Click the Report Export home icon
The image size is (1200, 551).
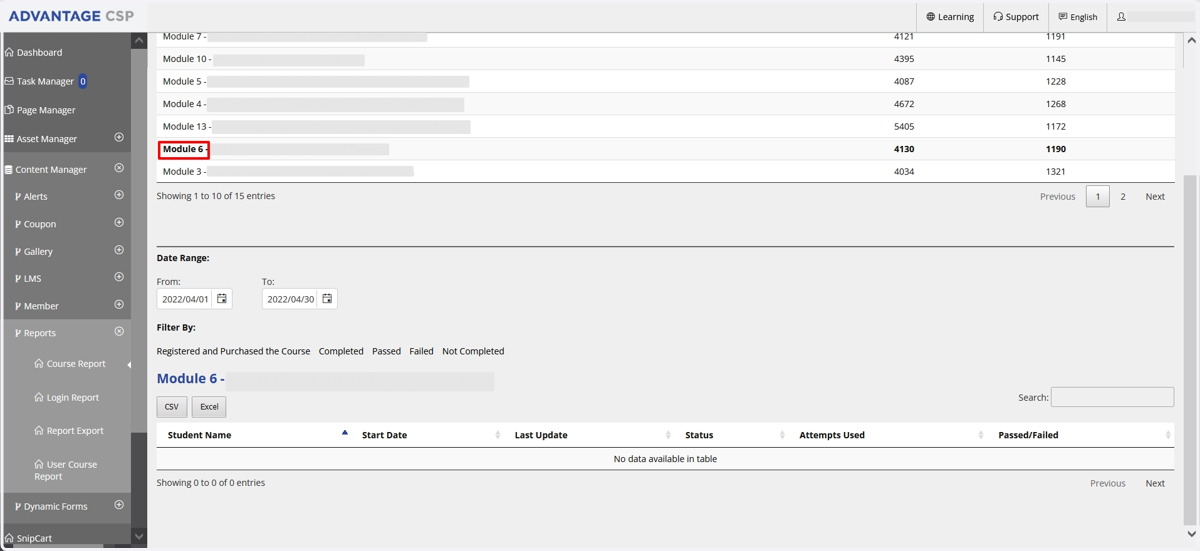point(39,430)
